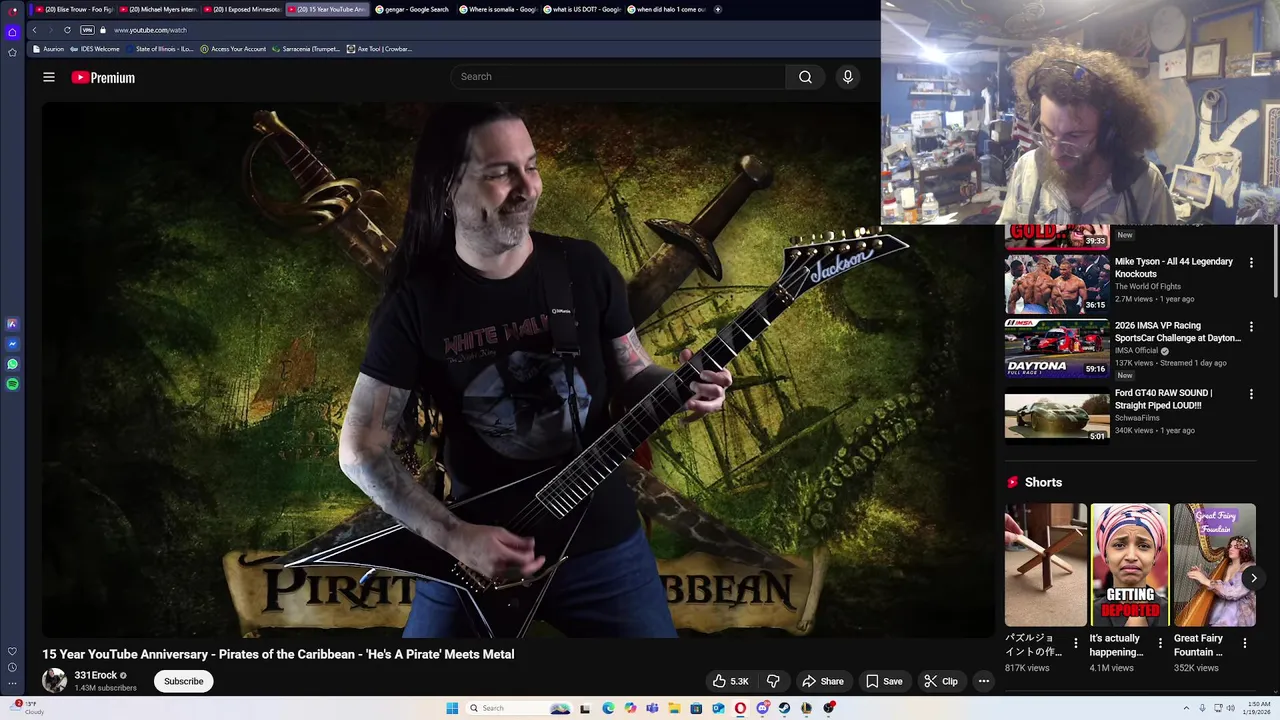The image size is (1280, 720).
Task: Open the Windows Start menu
Action: (x=452, y=708)
